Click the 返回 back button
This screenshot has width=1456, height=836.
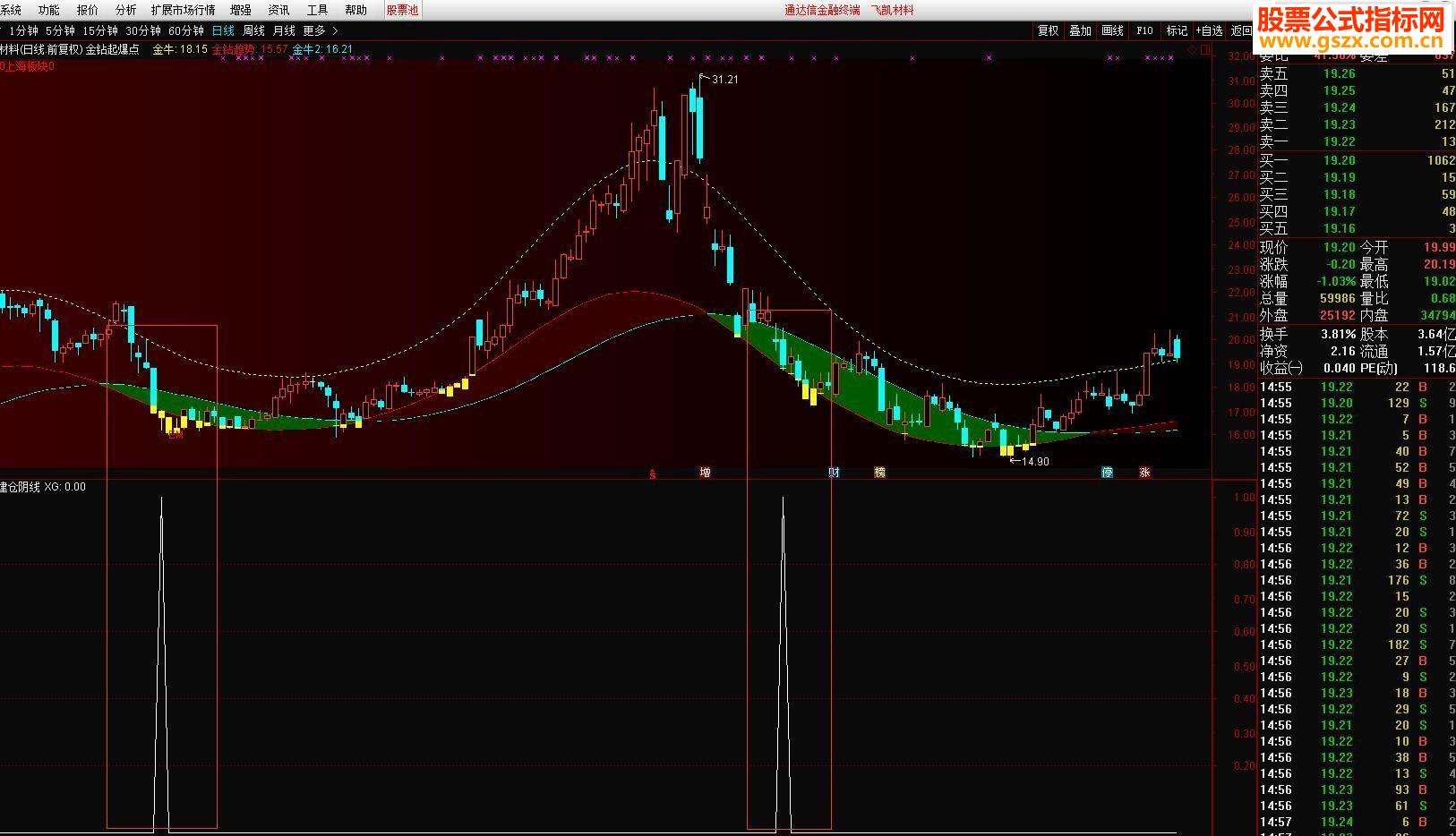click(1241, 30)
